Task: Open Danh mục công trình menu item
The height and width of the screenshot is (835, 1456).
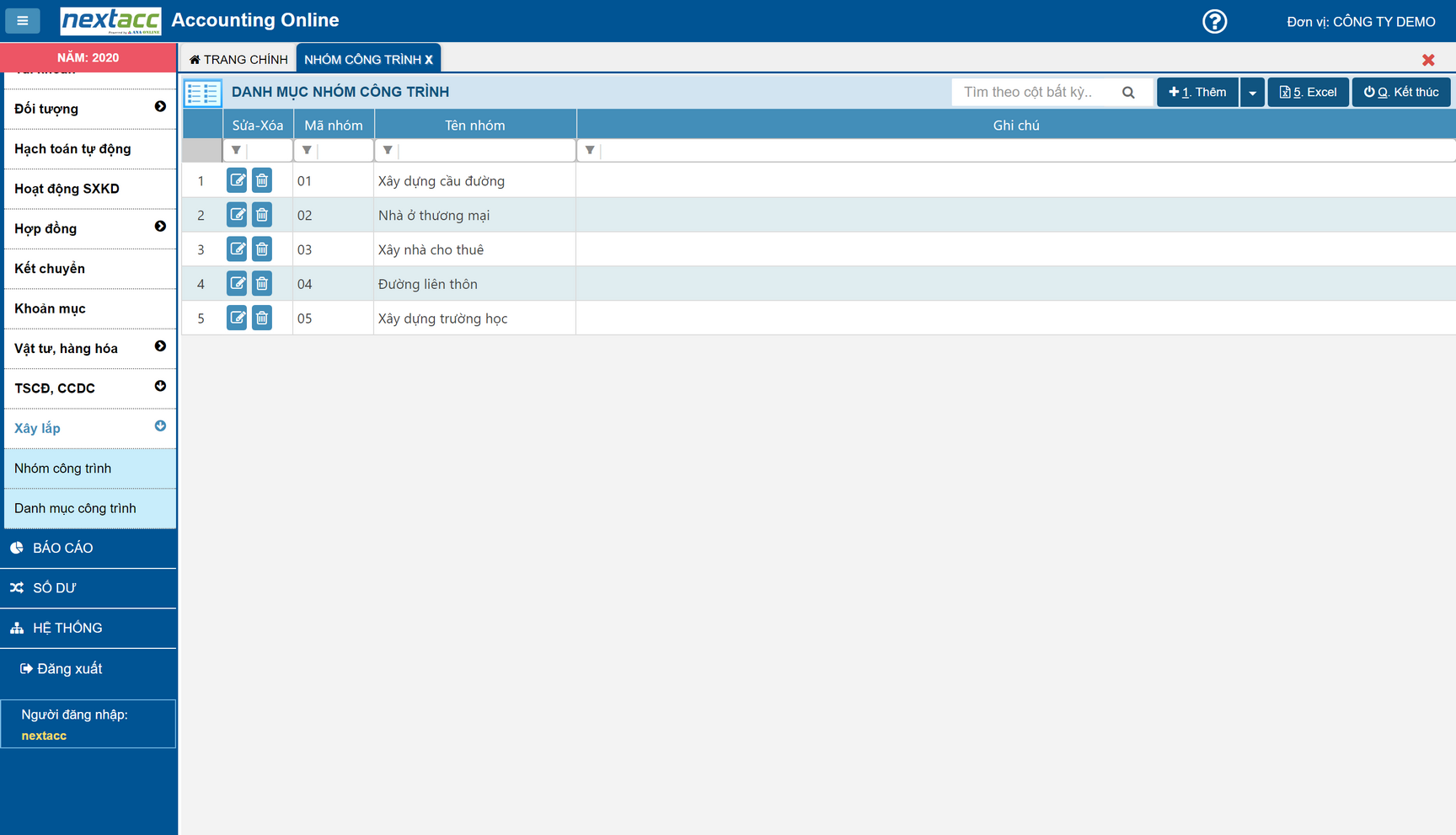Action: [x=75, y=508]
